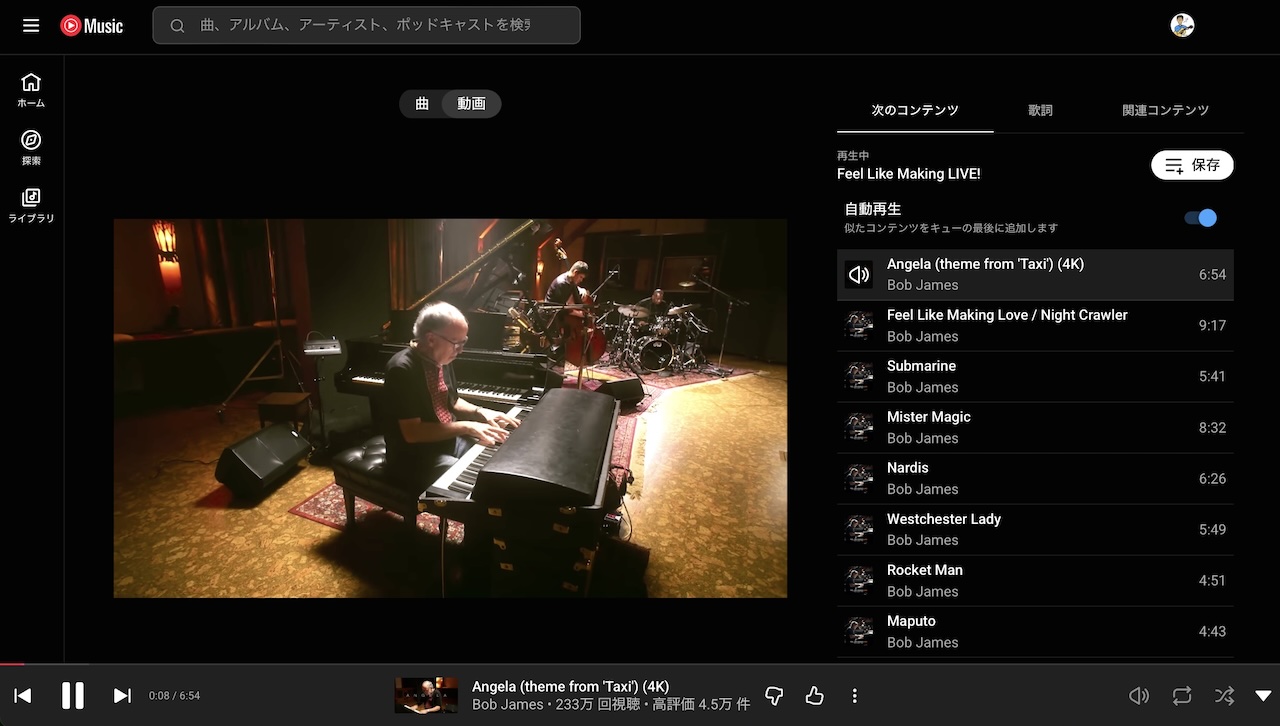Mute the player volume

1138,696
